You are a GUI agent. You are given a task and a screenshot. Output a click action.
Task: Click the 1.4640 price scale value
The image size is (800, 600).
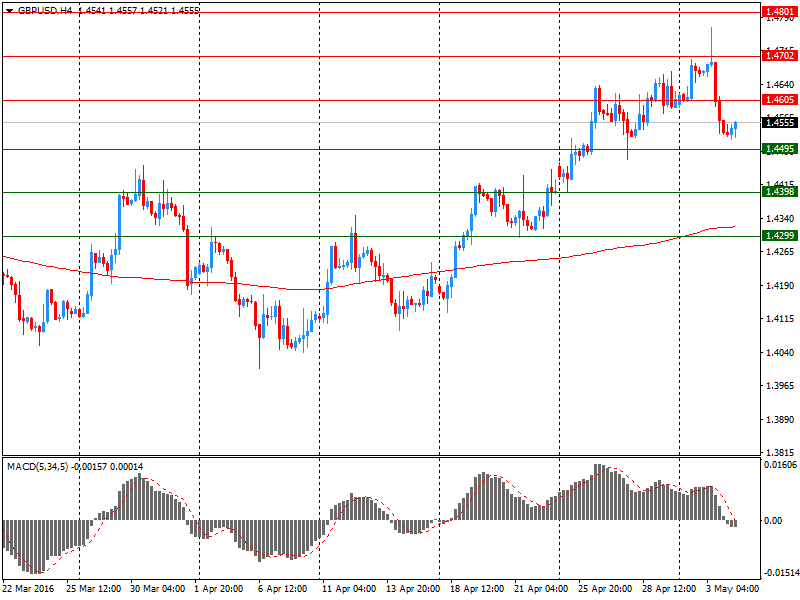(780, 85)
